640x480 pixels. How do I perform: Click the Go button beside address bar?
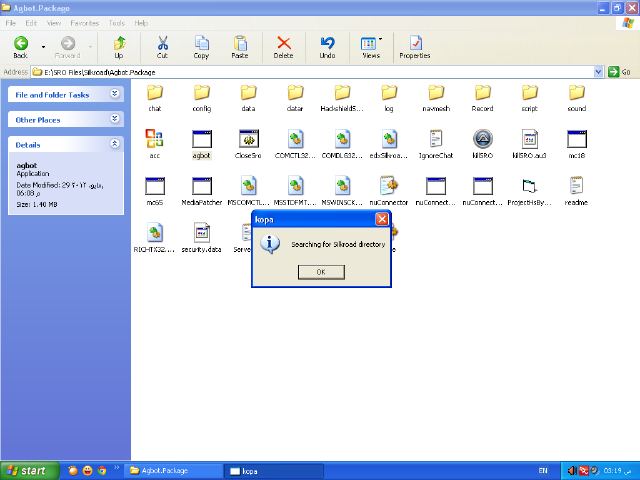point(620,72)
